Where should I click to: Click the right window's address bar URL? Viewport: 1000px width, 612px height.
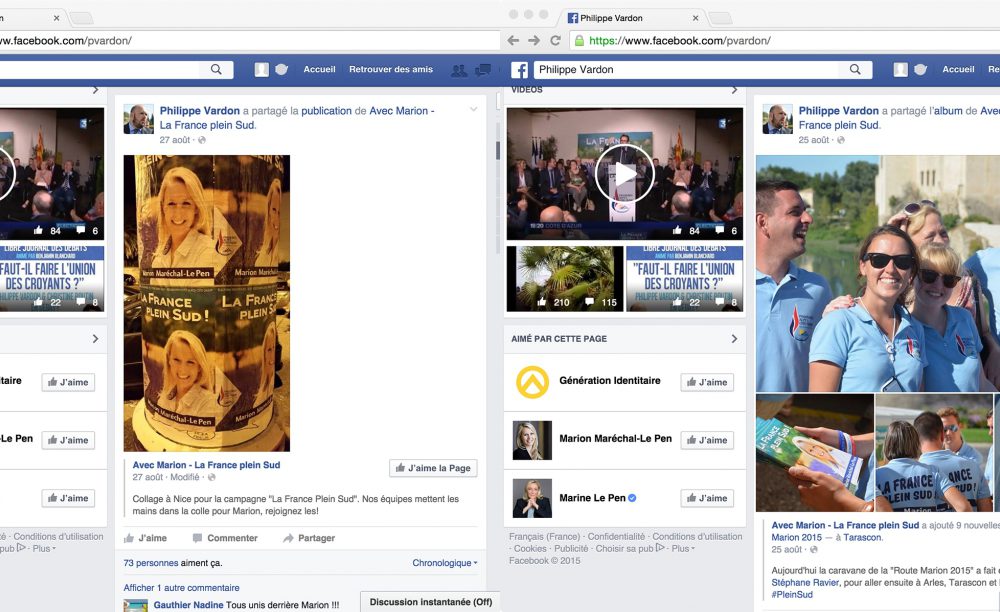tap(680, 41)
